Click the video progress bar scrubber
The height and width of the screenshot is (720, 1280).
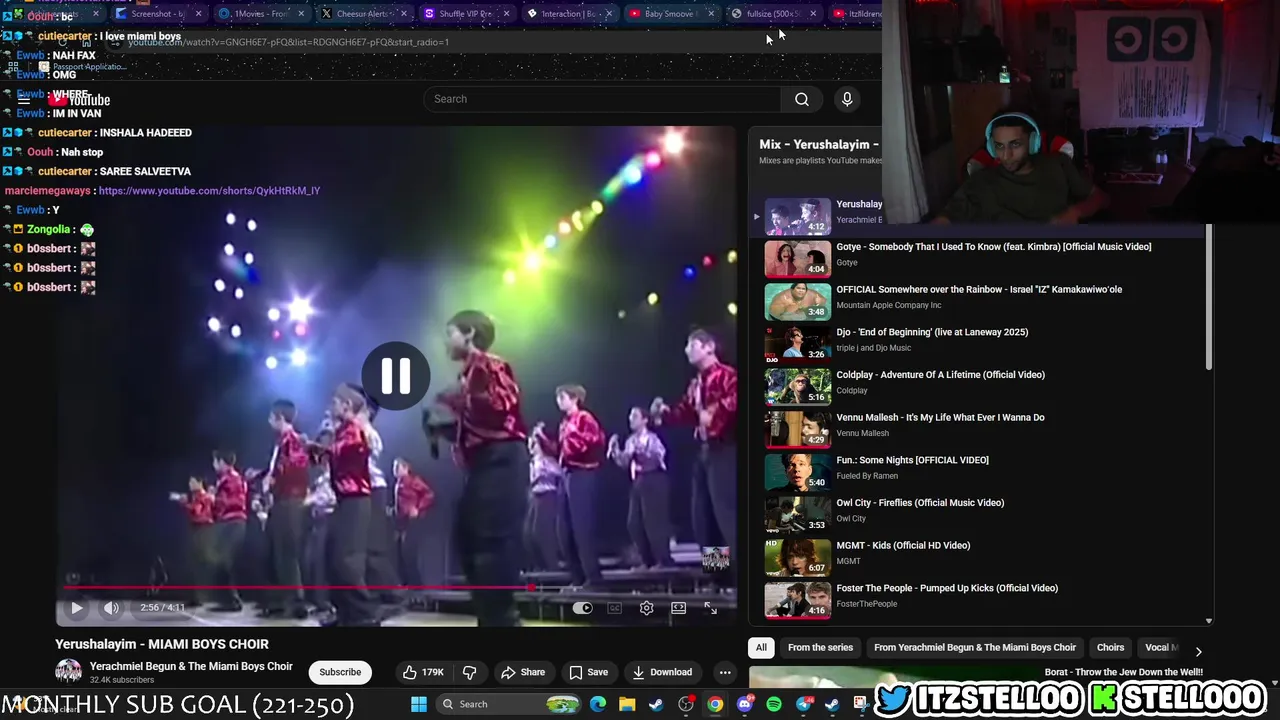[x=530, y=588]
